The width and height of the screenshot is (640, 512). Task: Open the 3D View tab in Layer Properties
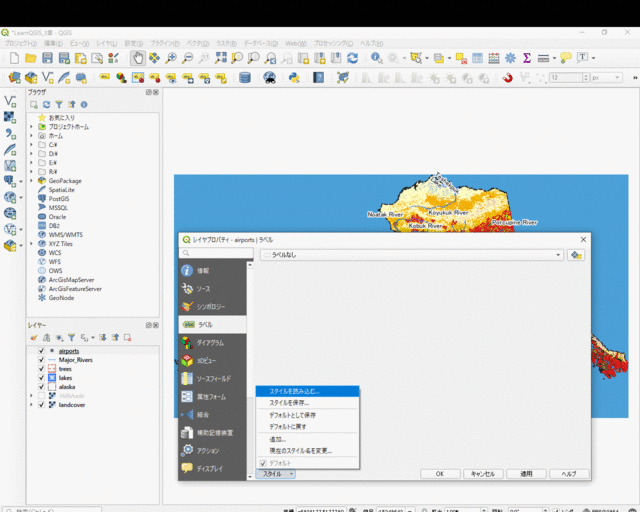(x=212, y=361)
